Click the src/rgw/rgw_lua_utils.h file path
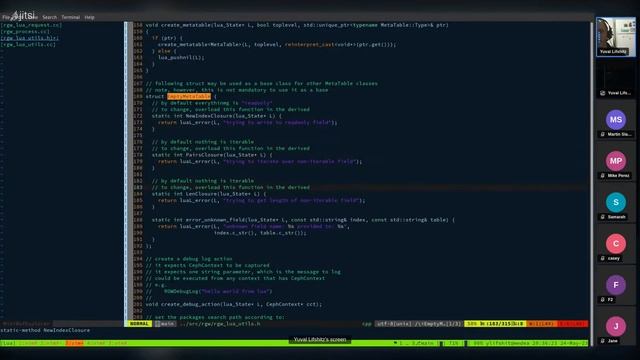The width and height of the screenshot is (640, 360). (x=220, y=324)
